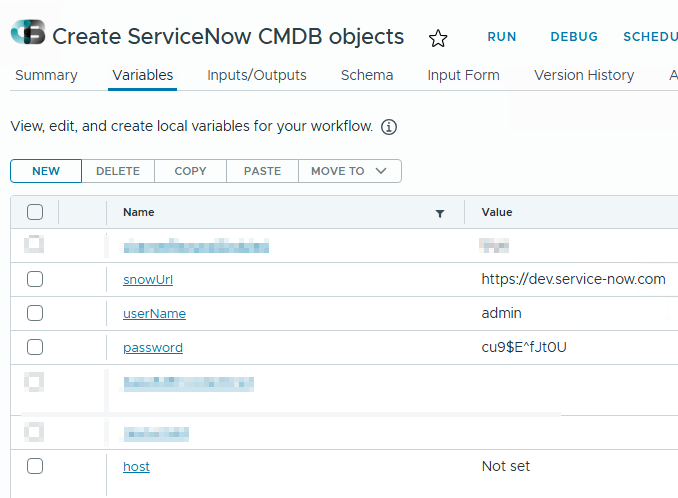Go to the Schema tab
The height and width of the screenshot is (498, 678).
[367, 75]
